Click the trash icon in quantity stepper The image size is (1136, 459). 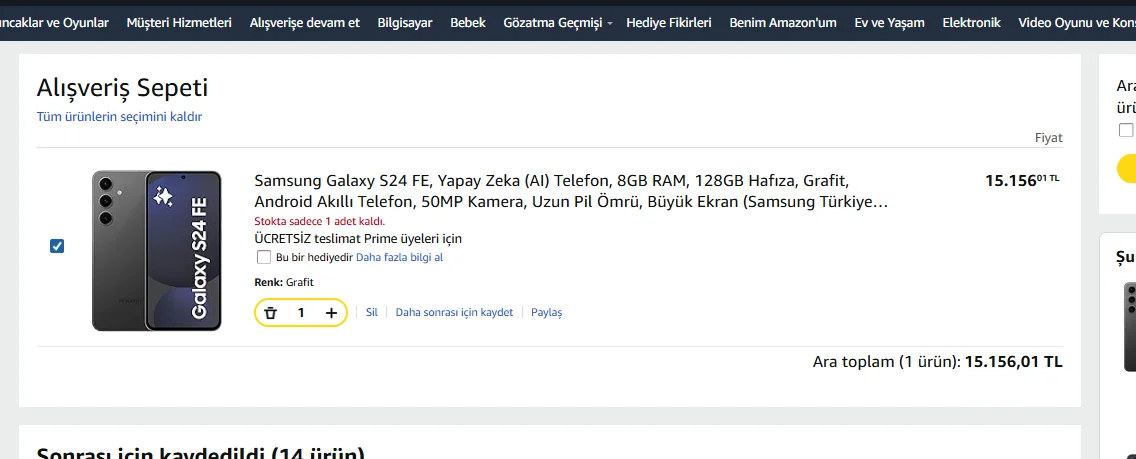click(x=270, y=313)
